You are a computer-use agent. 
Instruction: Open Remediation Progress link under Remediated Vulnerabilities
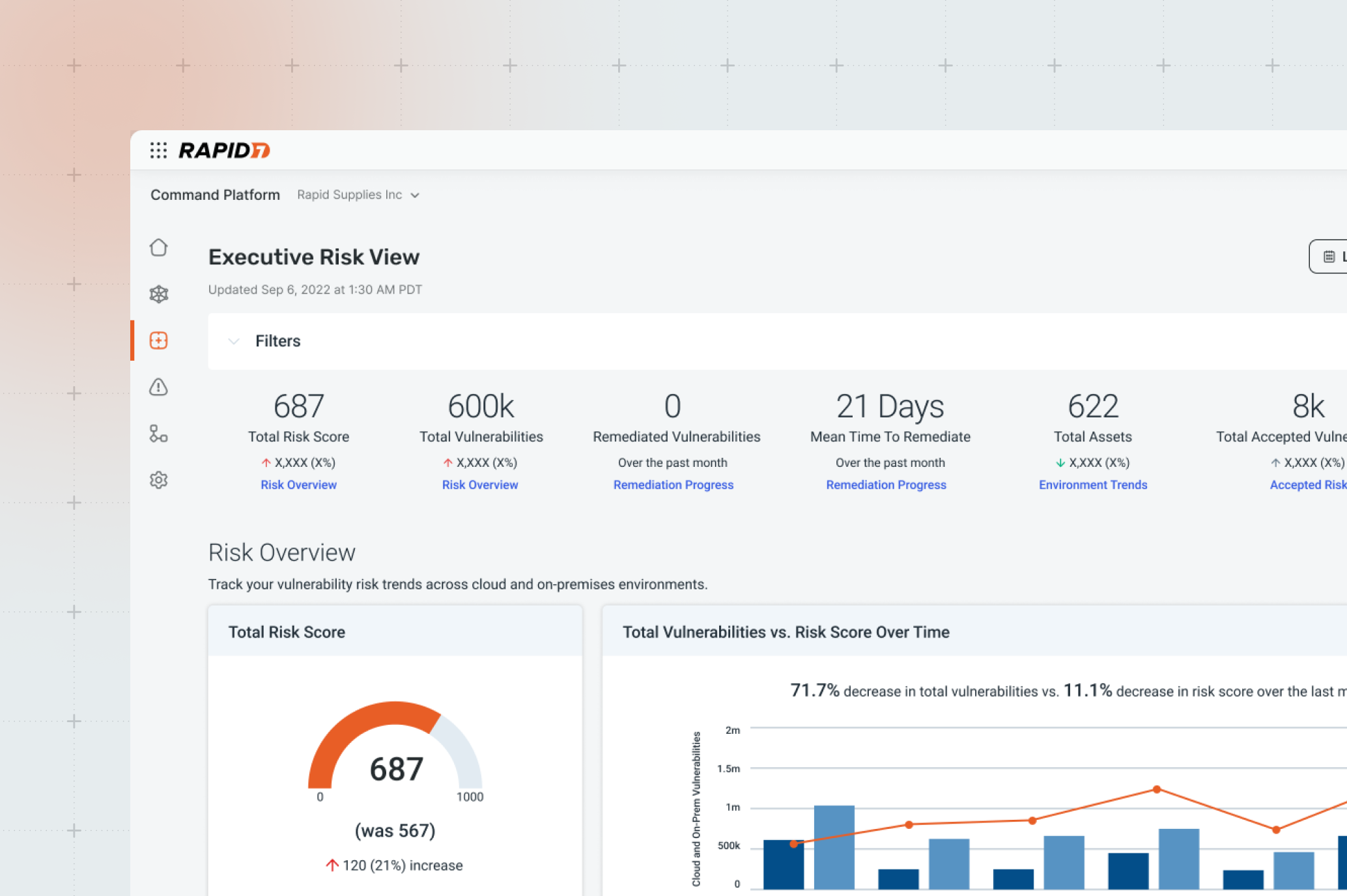(673, 484)
